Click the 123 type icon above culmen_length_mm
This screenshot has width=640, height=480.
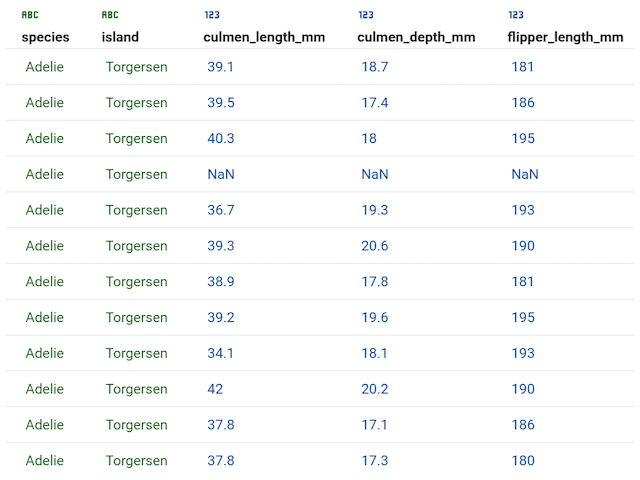(212, 15)
